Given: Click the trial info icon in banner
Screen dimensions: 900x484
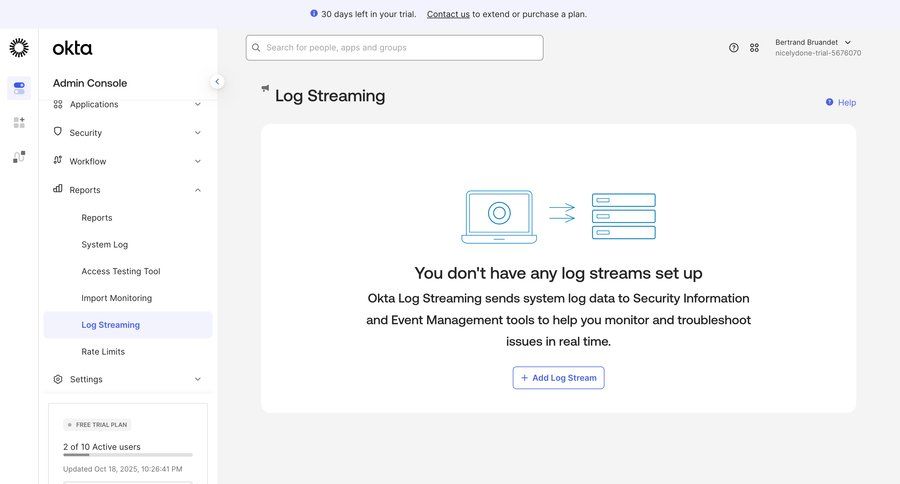Looking at the screenshot, I should 314,13.
